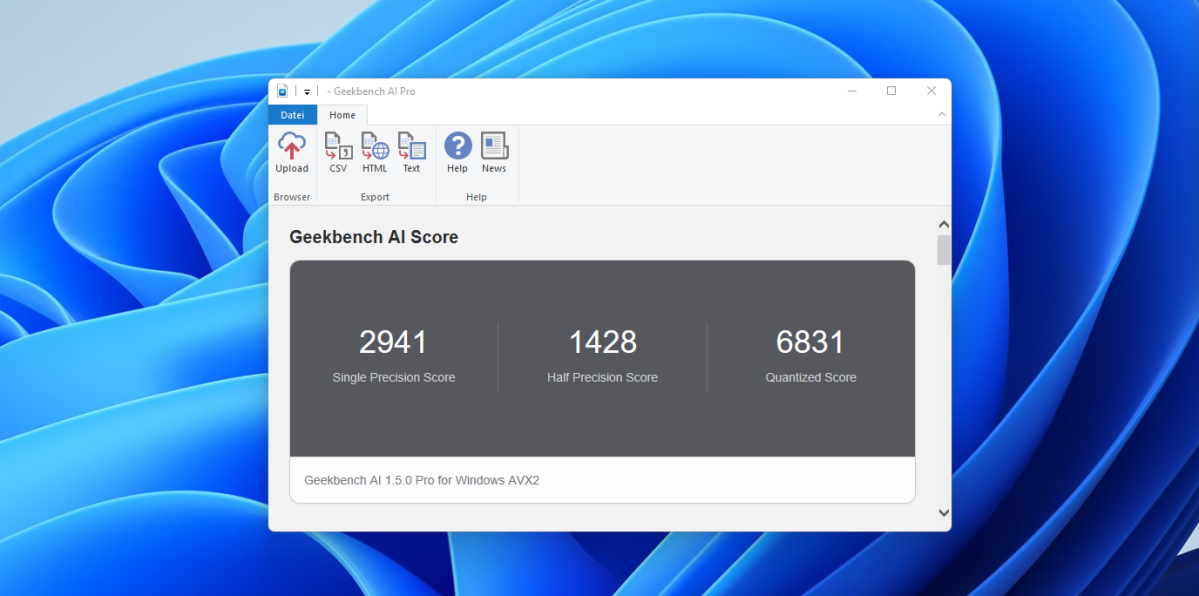Screen dimensions: 1199x596
Task: Expand the Export group options
Action: click(x=375, y=196)
